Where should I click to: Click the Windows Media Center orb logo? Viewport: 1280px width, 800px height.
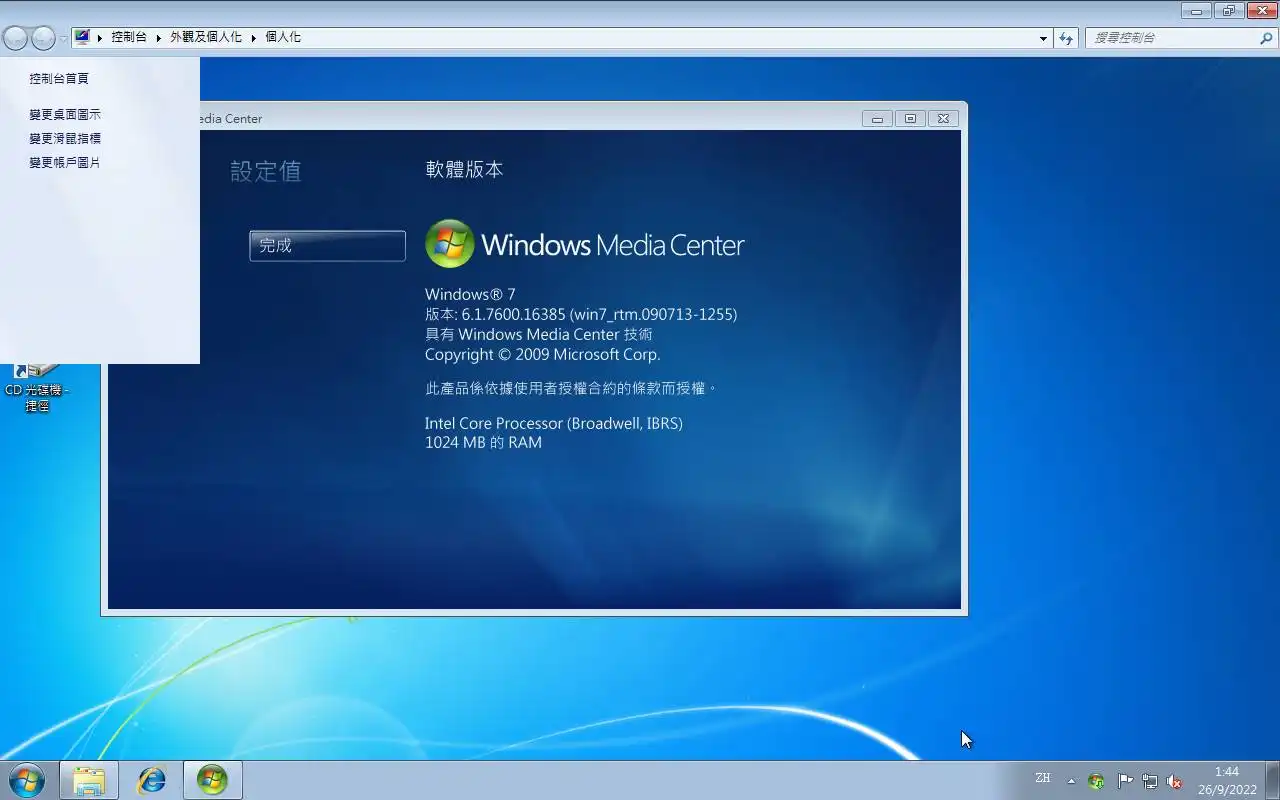[x=449, y=244]
